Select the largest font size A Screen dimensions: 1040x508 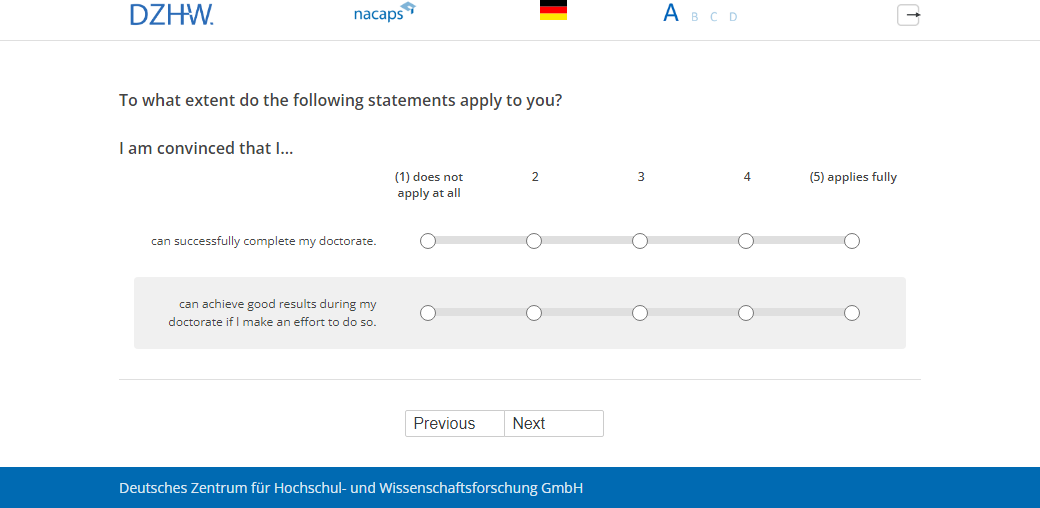pos(671,13)
